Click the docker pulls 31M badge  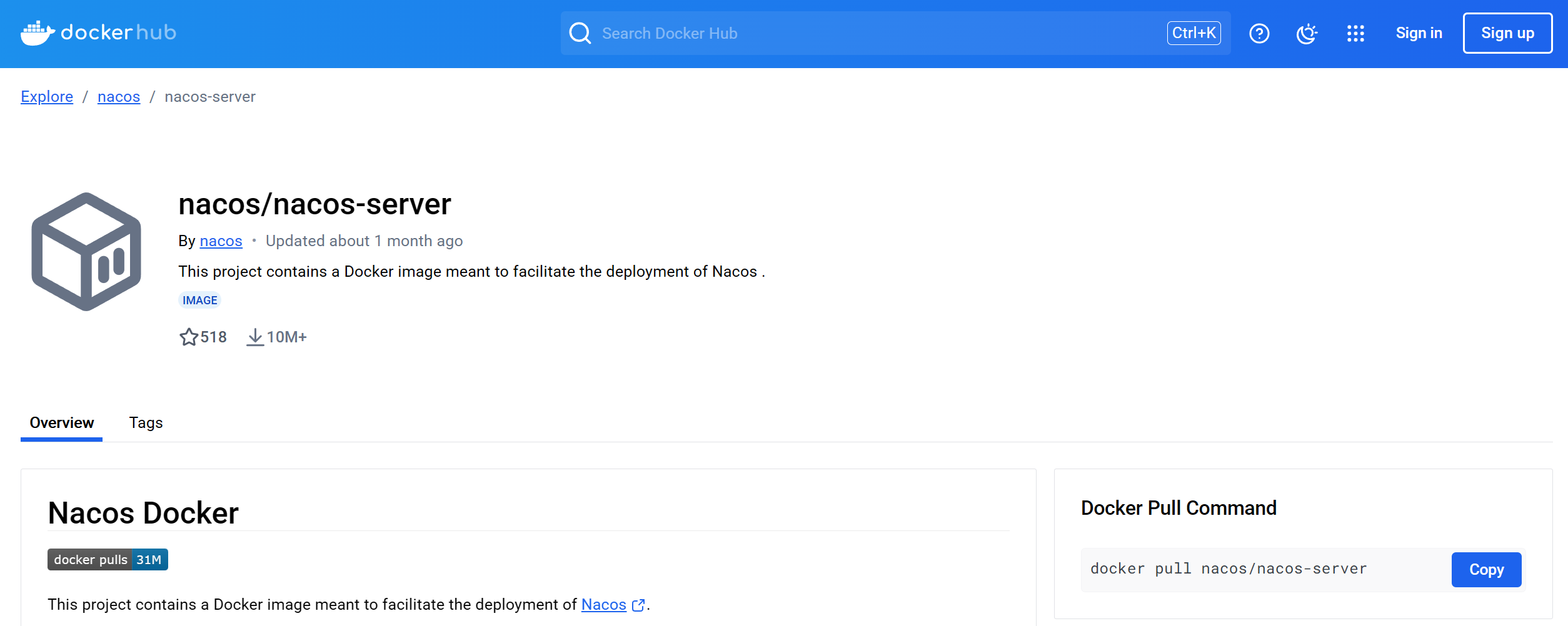[108, 560]
